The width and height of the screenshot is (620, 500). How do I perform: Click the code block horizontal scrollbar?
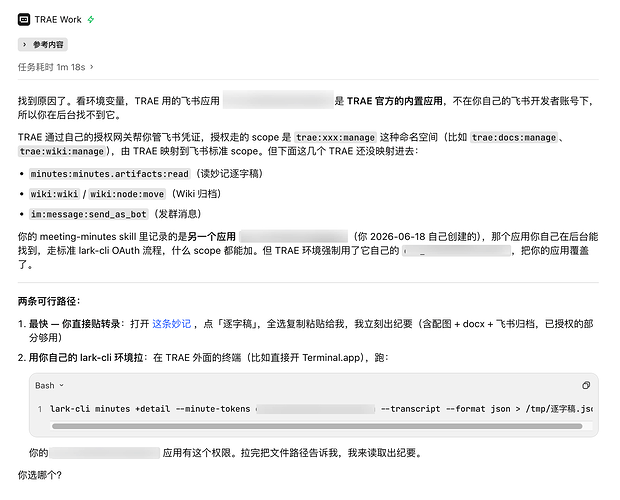317,426
